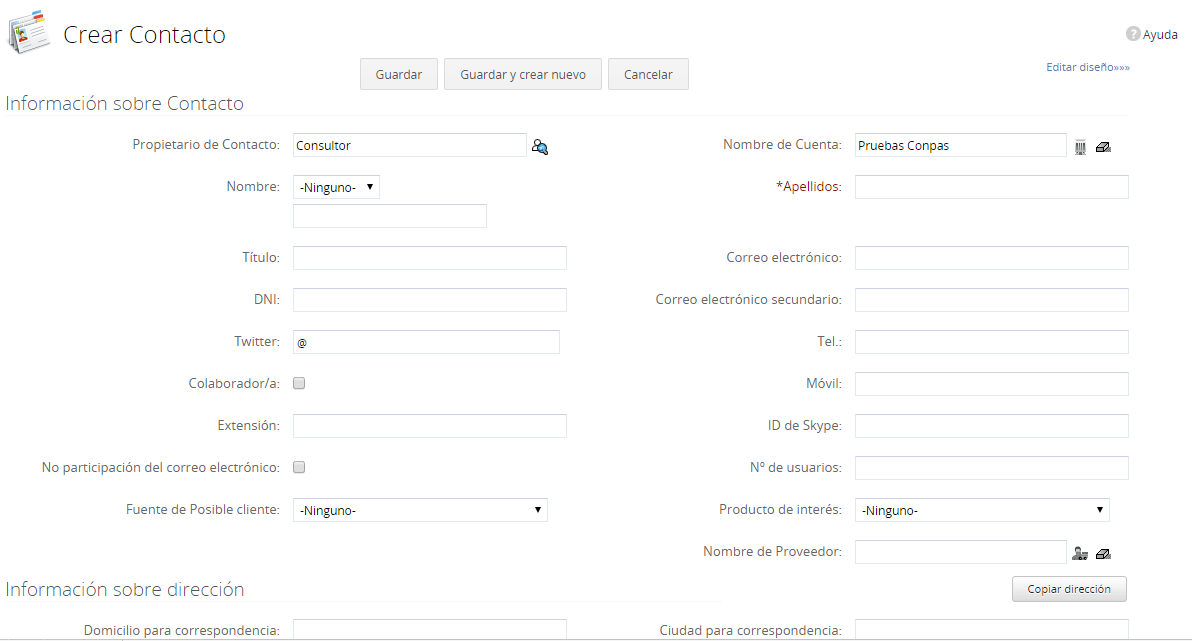Click the Copiar dirección button
Viewport: 1192px width, 641px height.
1069,589
